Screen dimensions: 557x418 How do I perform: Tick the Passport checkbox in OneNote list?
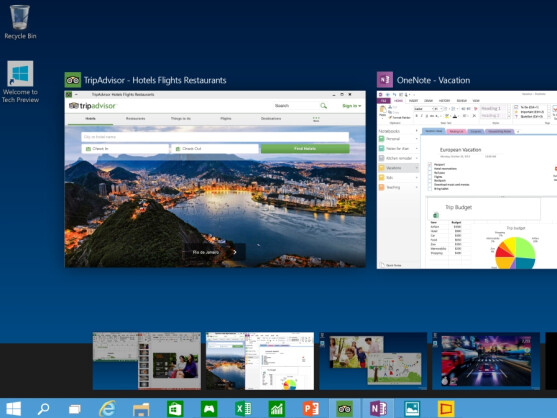pos(430,164)
